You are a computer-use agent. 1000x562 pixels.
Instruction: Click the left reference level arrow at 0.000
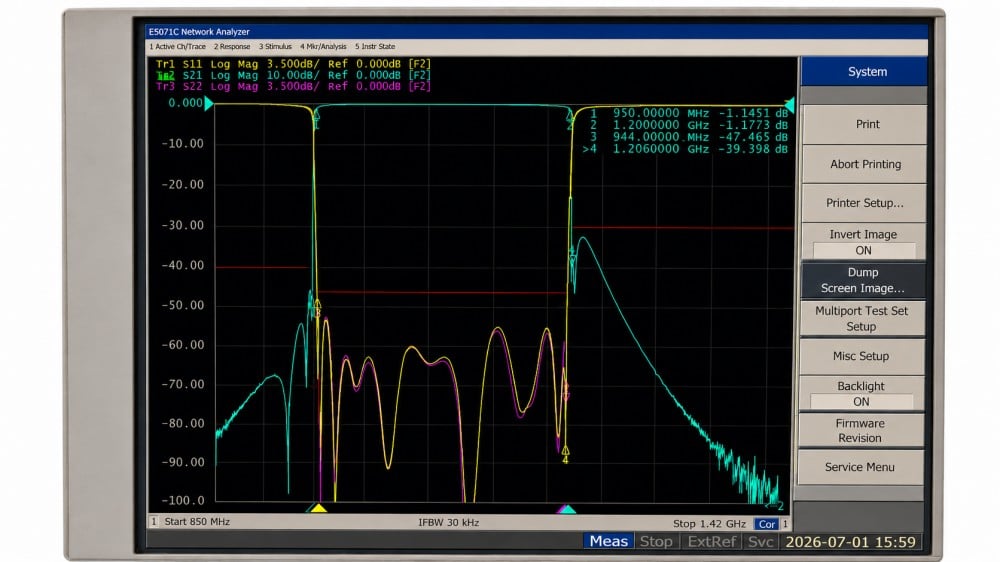(209, 103)
